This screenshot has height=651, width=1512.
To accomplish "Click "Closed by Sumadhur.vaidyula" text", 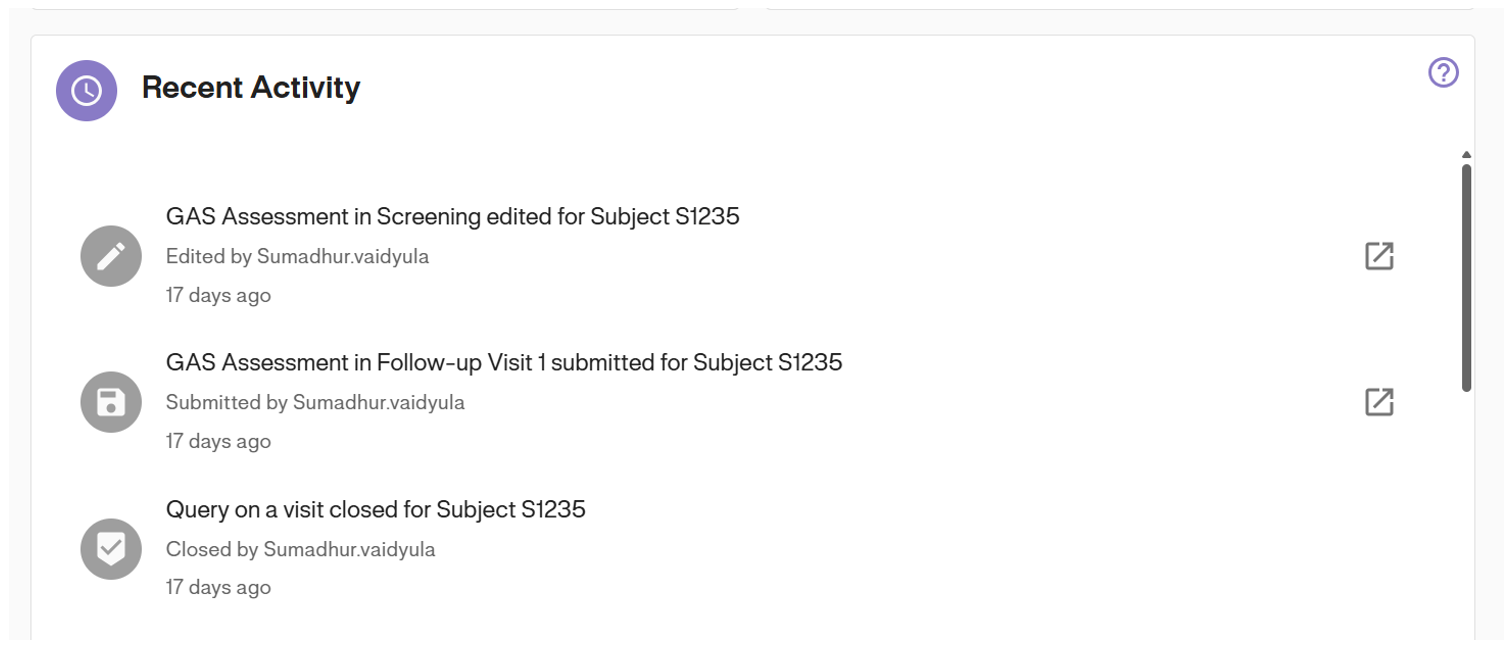I will [x=300, y=549].
